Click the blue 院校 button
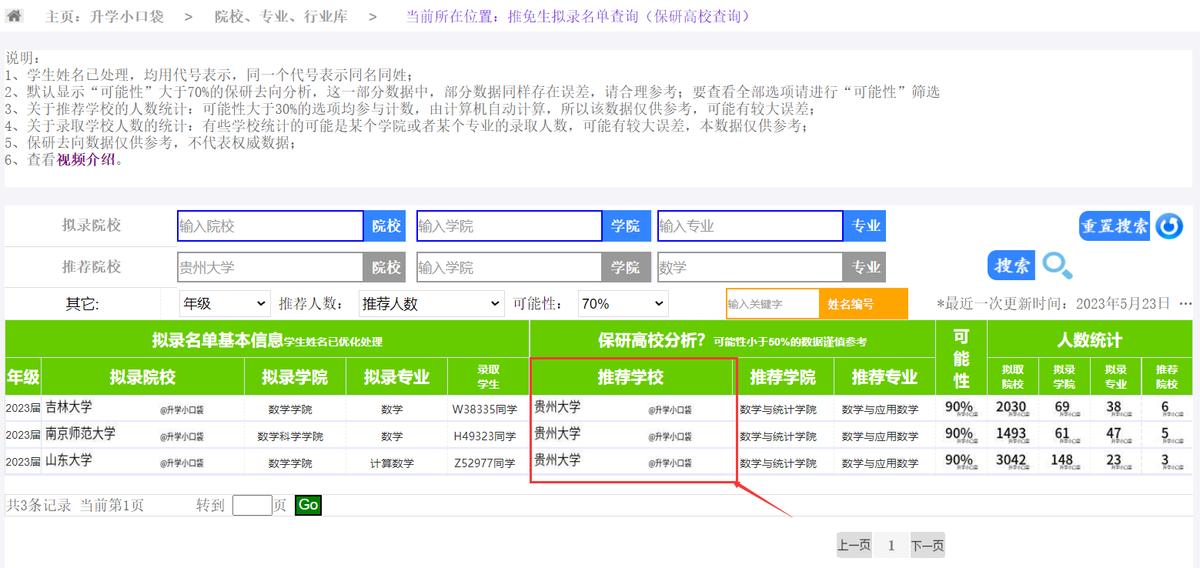The height and width of the screenshot is (568, 1200). point(386,226)
